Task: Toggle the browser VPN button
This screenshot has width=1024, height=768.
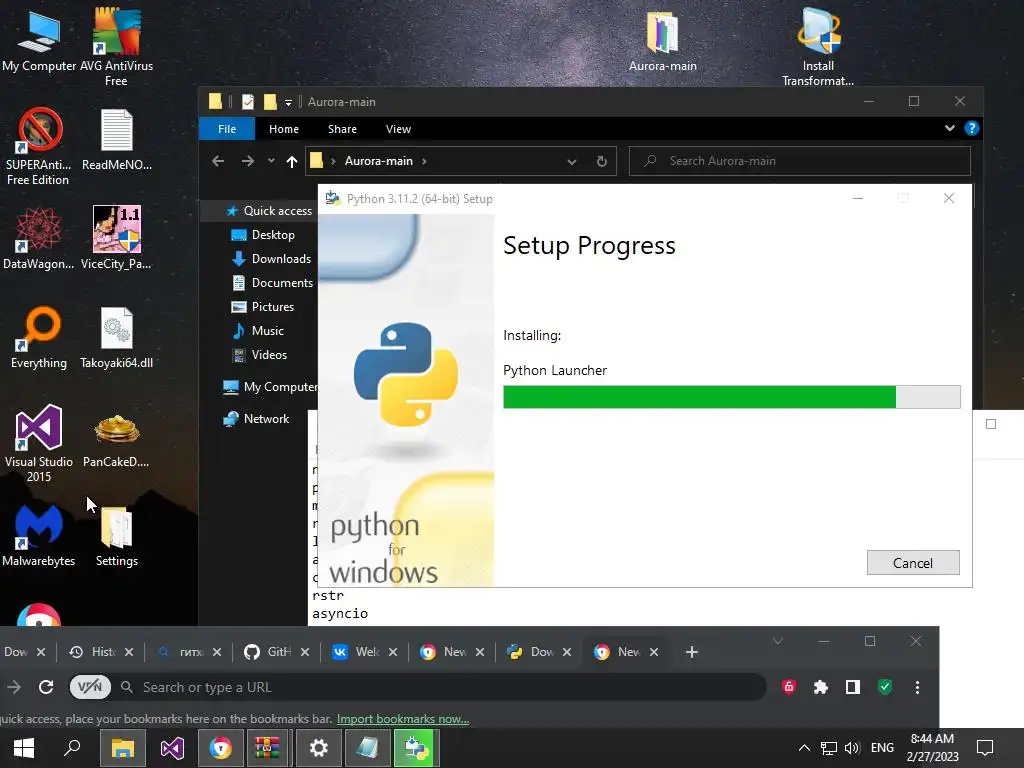Action: [90, 687]
